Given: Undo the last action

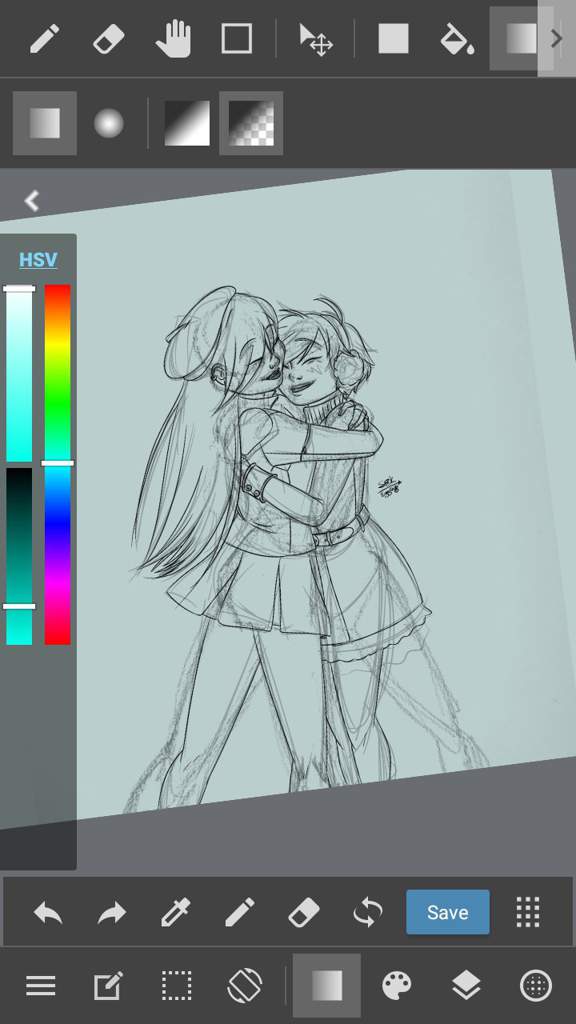Looking at the screenshot, I should [48, 912].
